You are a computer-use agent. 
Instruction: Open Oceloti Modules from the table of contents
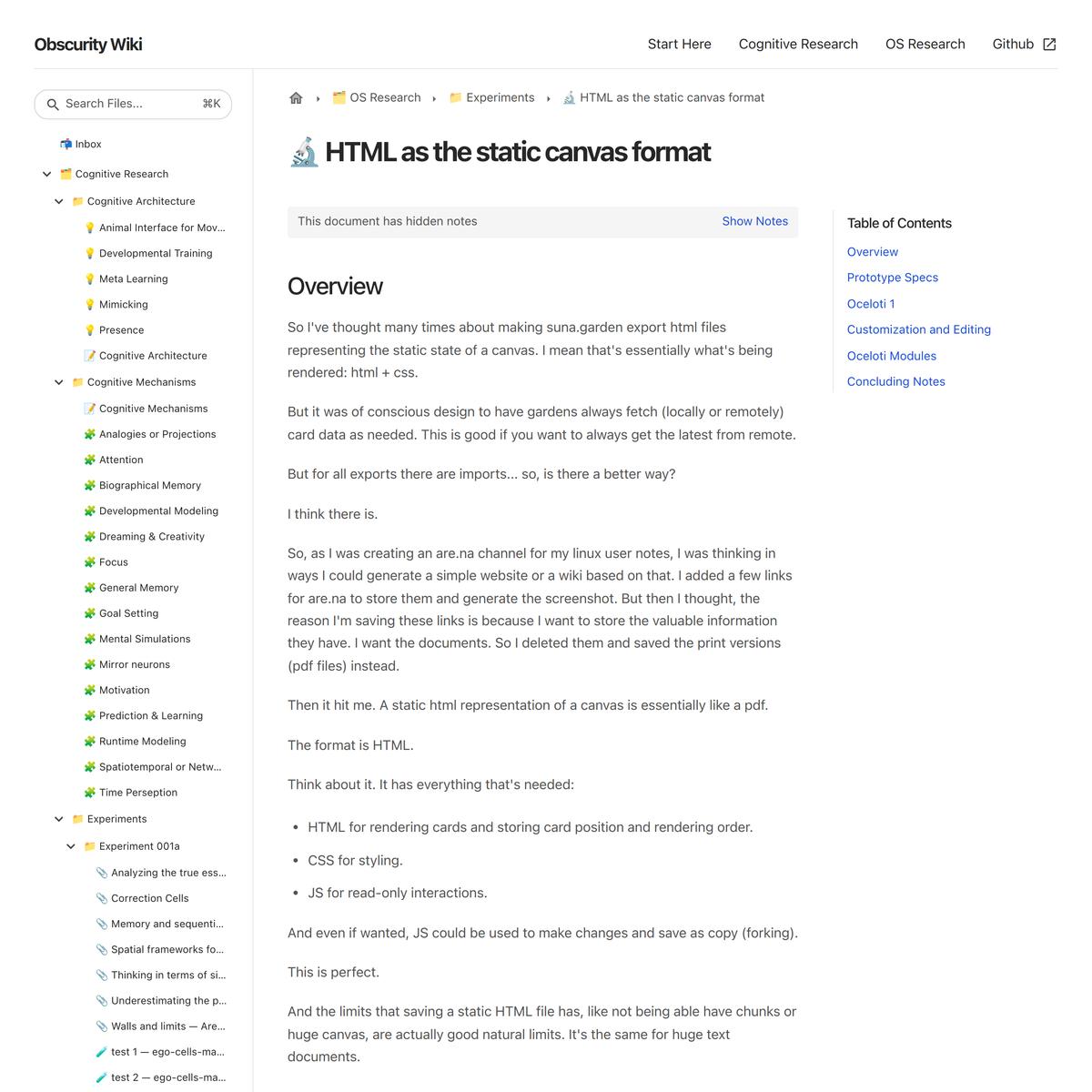click(x=892, y=356)
